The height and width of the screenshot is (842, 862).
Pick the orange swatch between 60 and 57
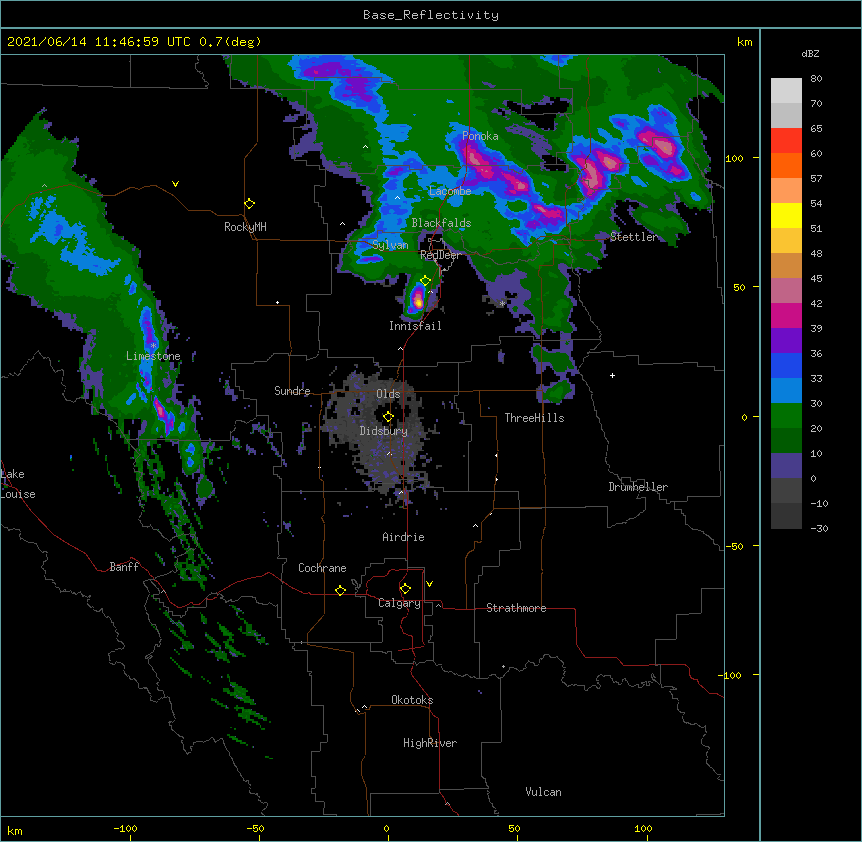(786, 165)
